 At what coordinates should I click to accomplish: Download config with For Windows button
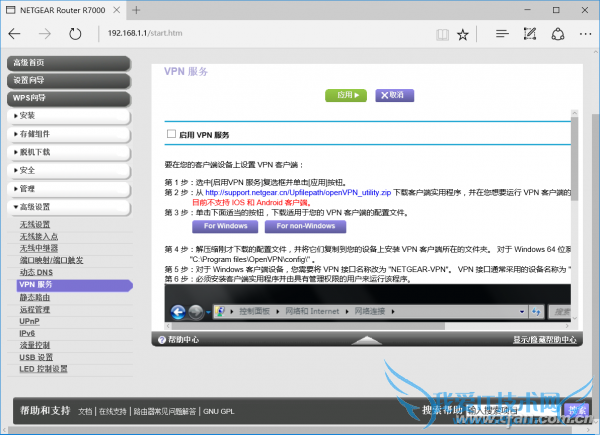coord(225,226)
